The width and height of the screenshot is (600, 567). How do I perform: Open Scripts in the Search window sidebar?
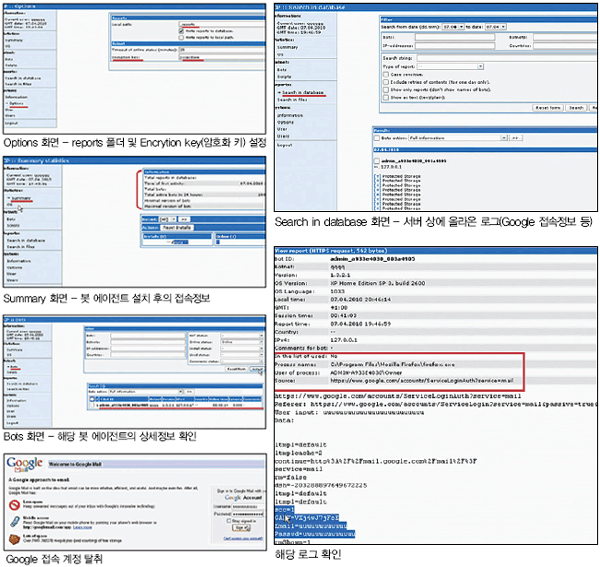284,77
